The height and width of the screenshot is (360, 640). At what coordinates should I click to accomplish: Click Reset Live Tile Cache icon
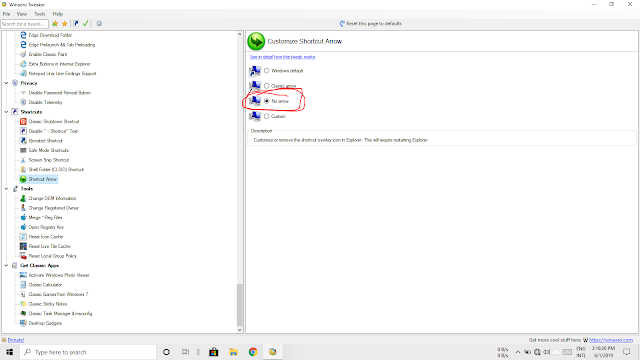pyautogui.click(x=23, y=246)
